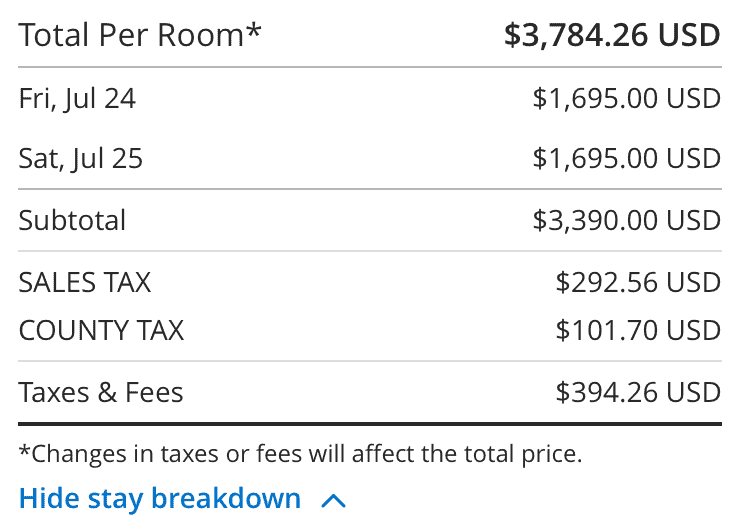Click the asterisk starting the disclaimer note
Screen dimensions: 734x524
pyautogui.click(x=24, y=451)
